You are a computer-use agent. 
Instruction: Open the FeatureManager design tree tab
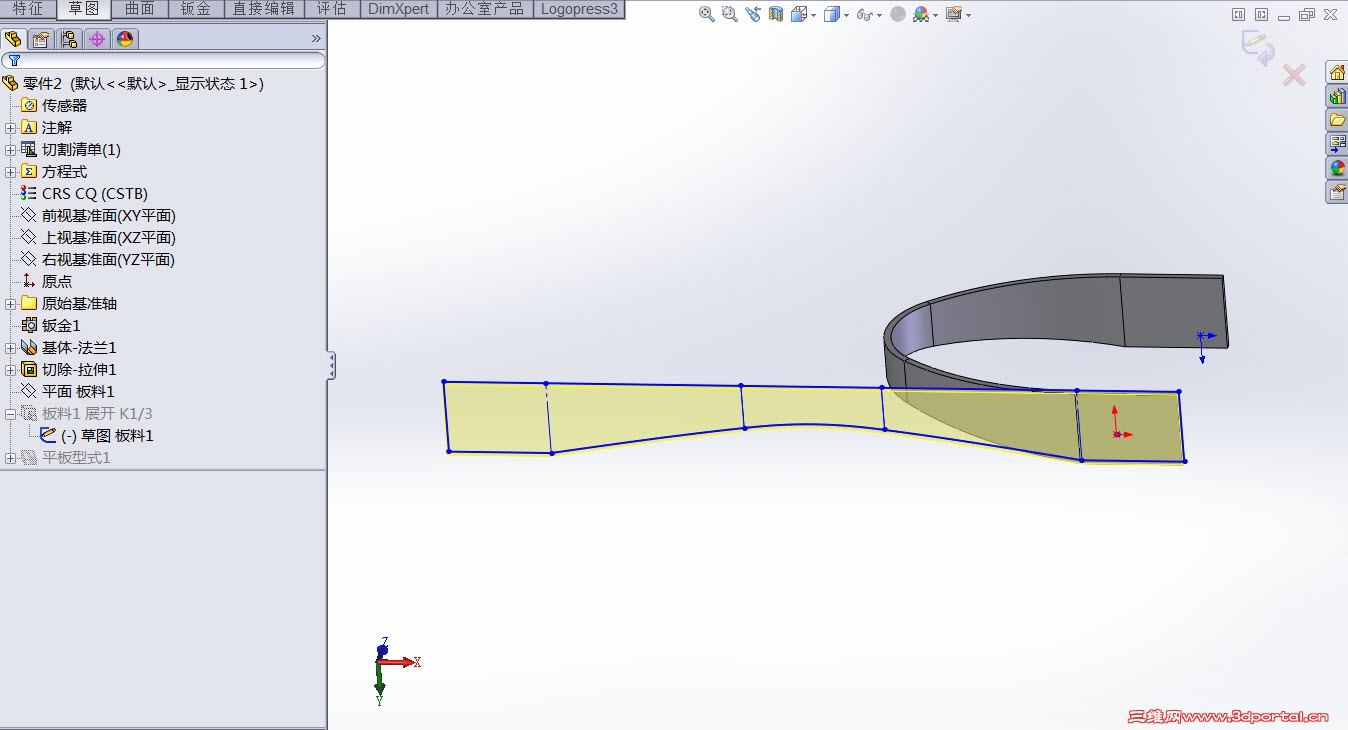[13, 39]
